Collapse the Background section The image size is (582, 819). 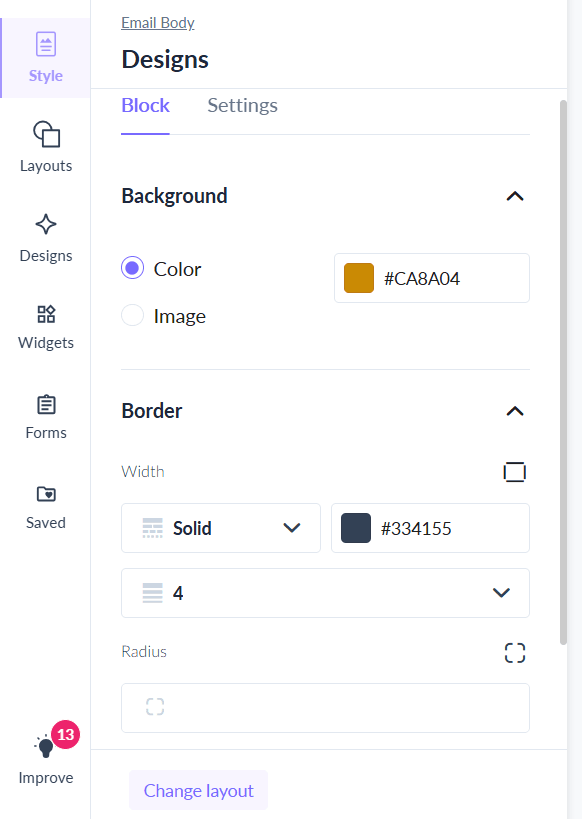[514, 196]
